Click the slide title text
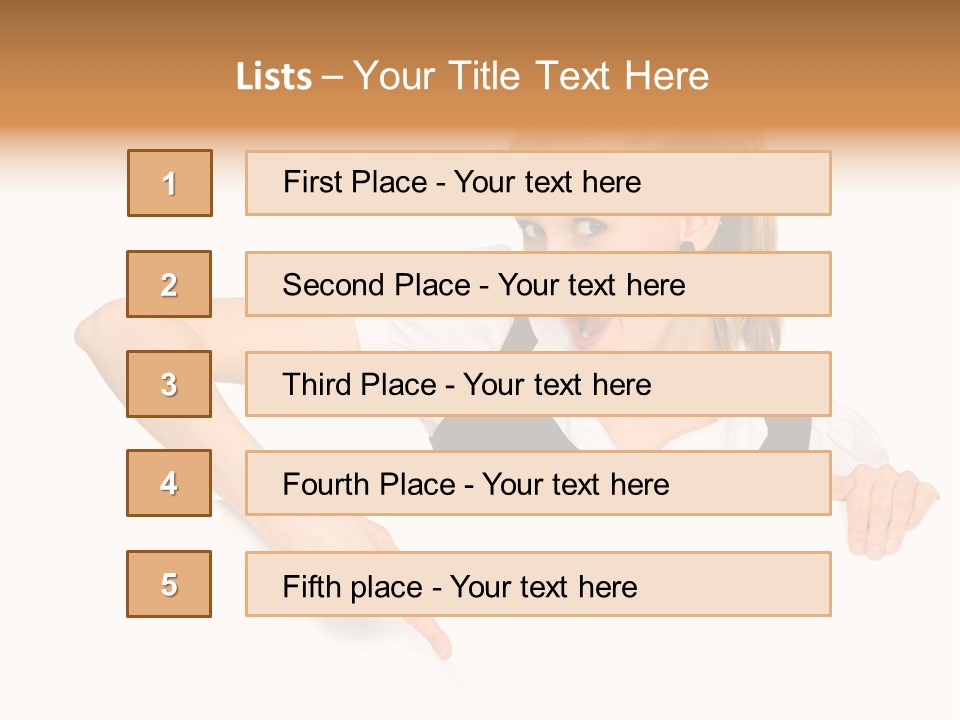Screen dimensions: 960x720 point(472,76)
